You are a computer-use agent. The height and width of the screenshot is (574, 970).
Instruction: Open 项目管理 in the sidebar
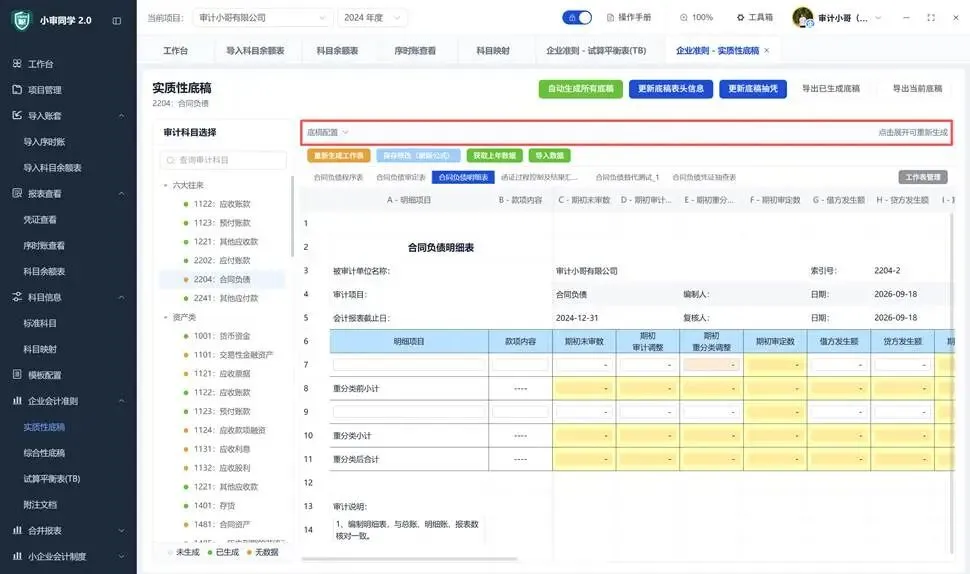click(45, 90)
